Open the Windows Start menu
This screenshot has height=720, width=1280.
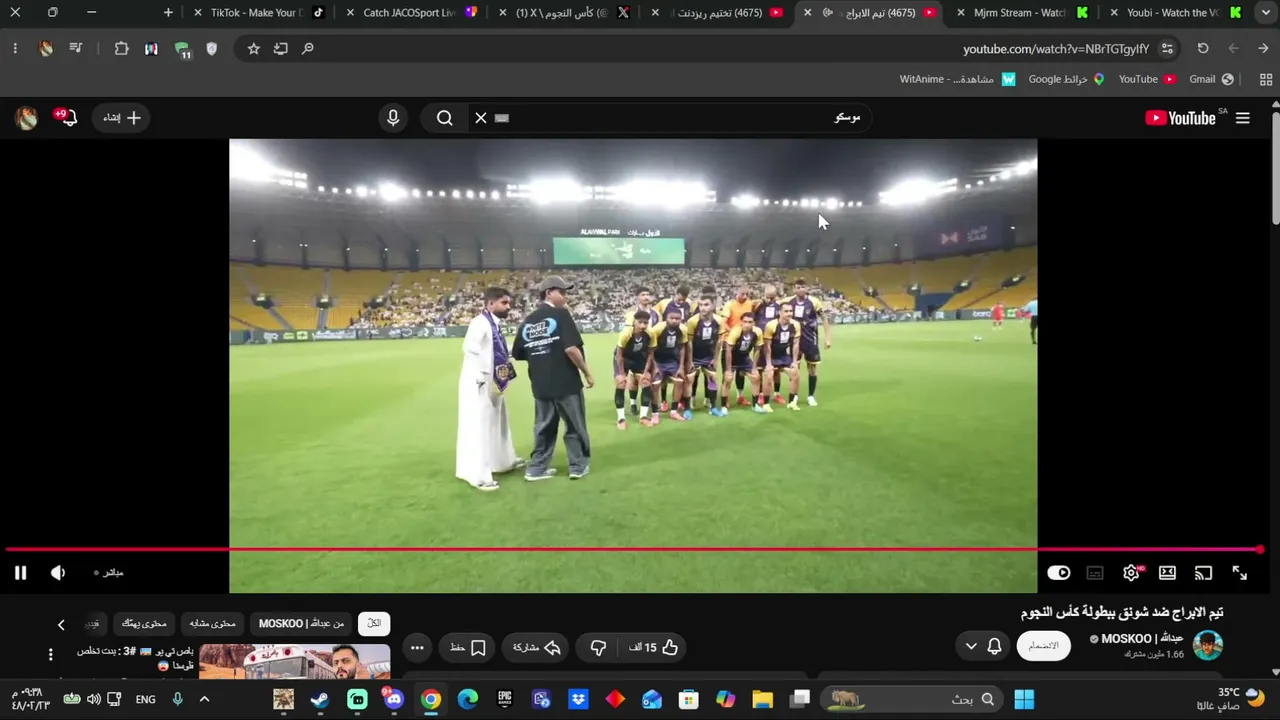1024,699
